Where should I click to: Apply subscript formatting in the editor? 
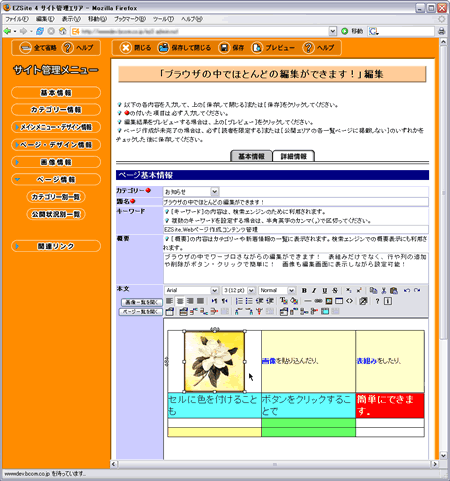click(x=348, y=290)
